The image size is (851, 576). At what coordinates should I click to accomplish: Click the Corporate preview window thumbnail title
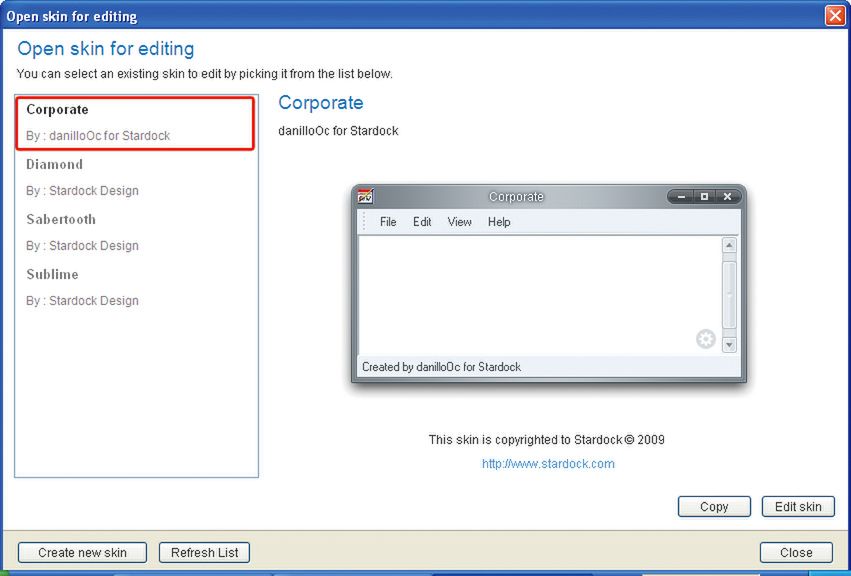pyautogui.click(x=516, y=197)
